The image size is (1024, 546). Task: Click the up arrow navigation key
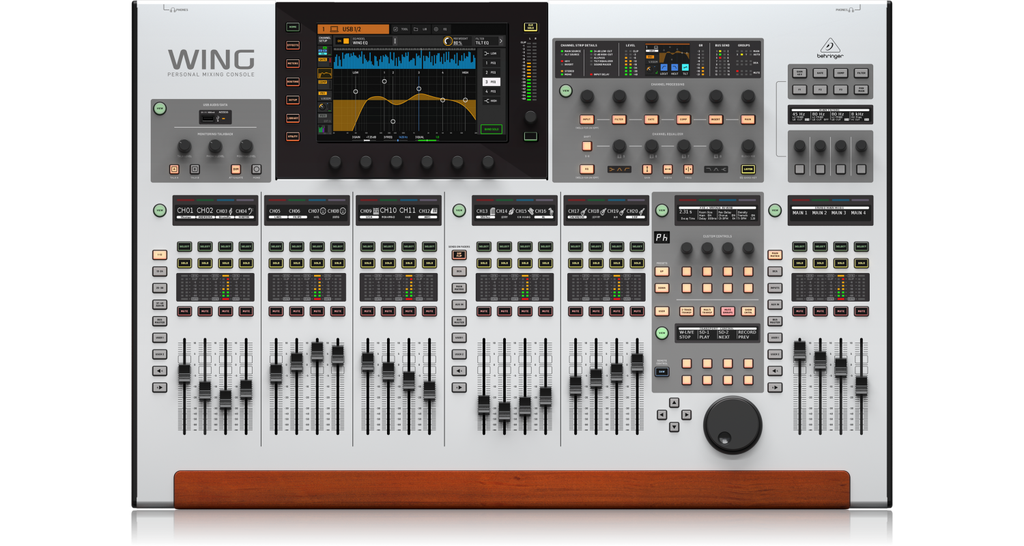674,403
